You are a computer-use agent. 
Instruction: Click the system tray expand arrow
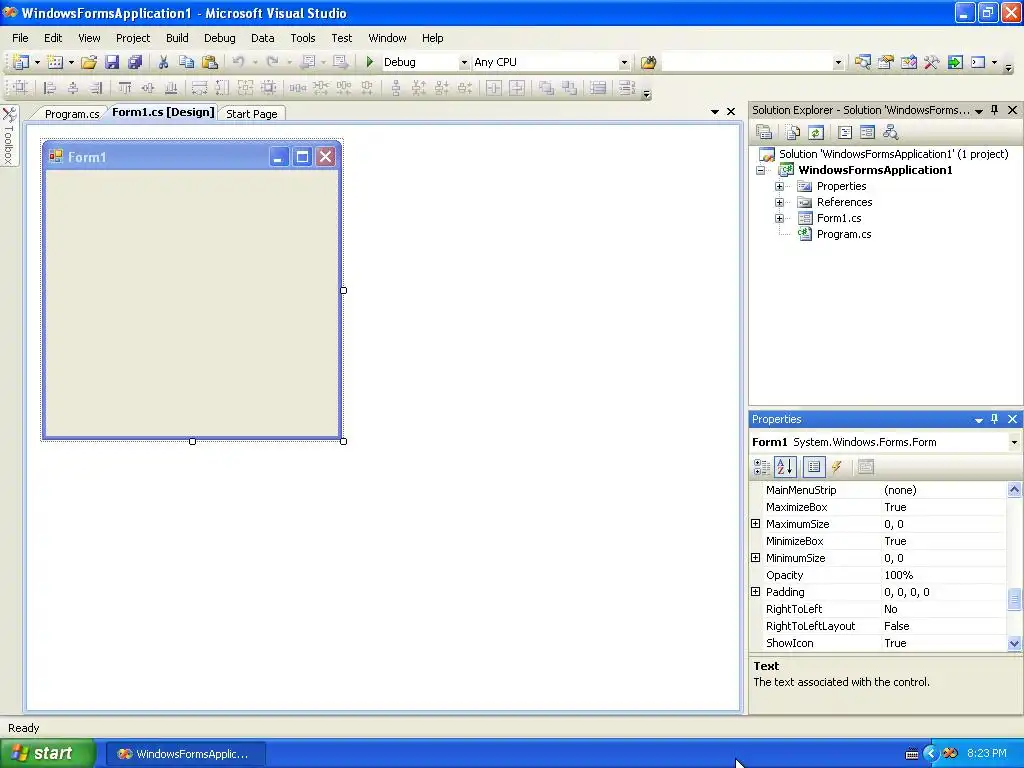(931, 754)
